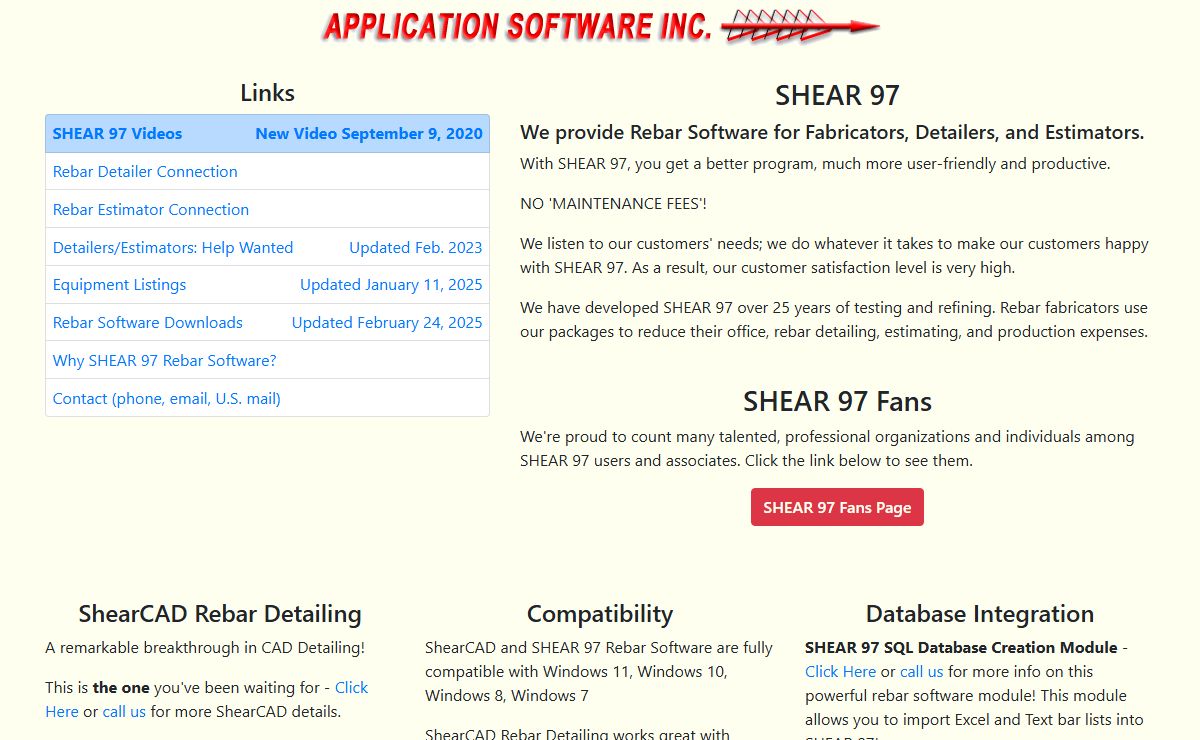Click 'call us' in ShearCAD Rebar Detailing
This screenshot has width=1200, height=740.
[x=124, y=712]
